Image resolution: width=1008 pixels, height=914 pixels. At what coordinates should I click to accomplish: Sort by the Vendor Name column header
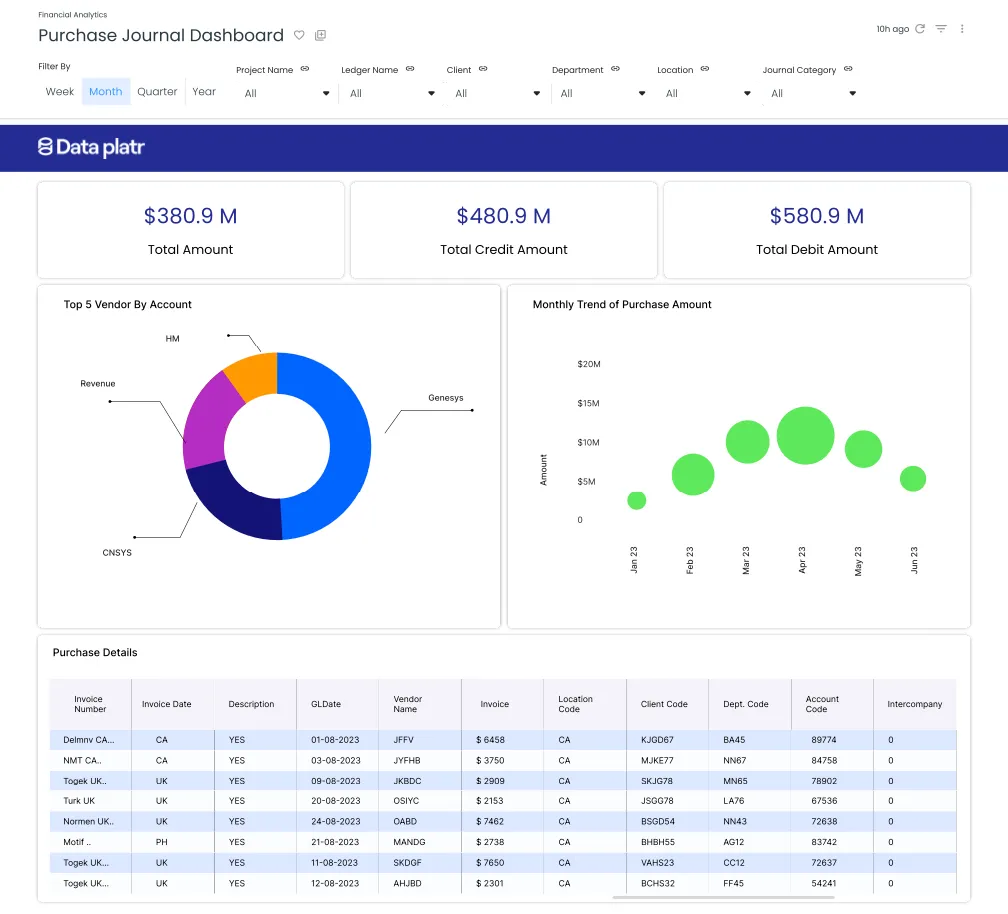coord(407,704)
